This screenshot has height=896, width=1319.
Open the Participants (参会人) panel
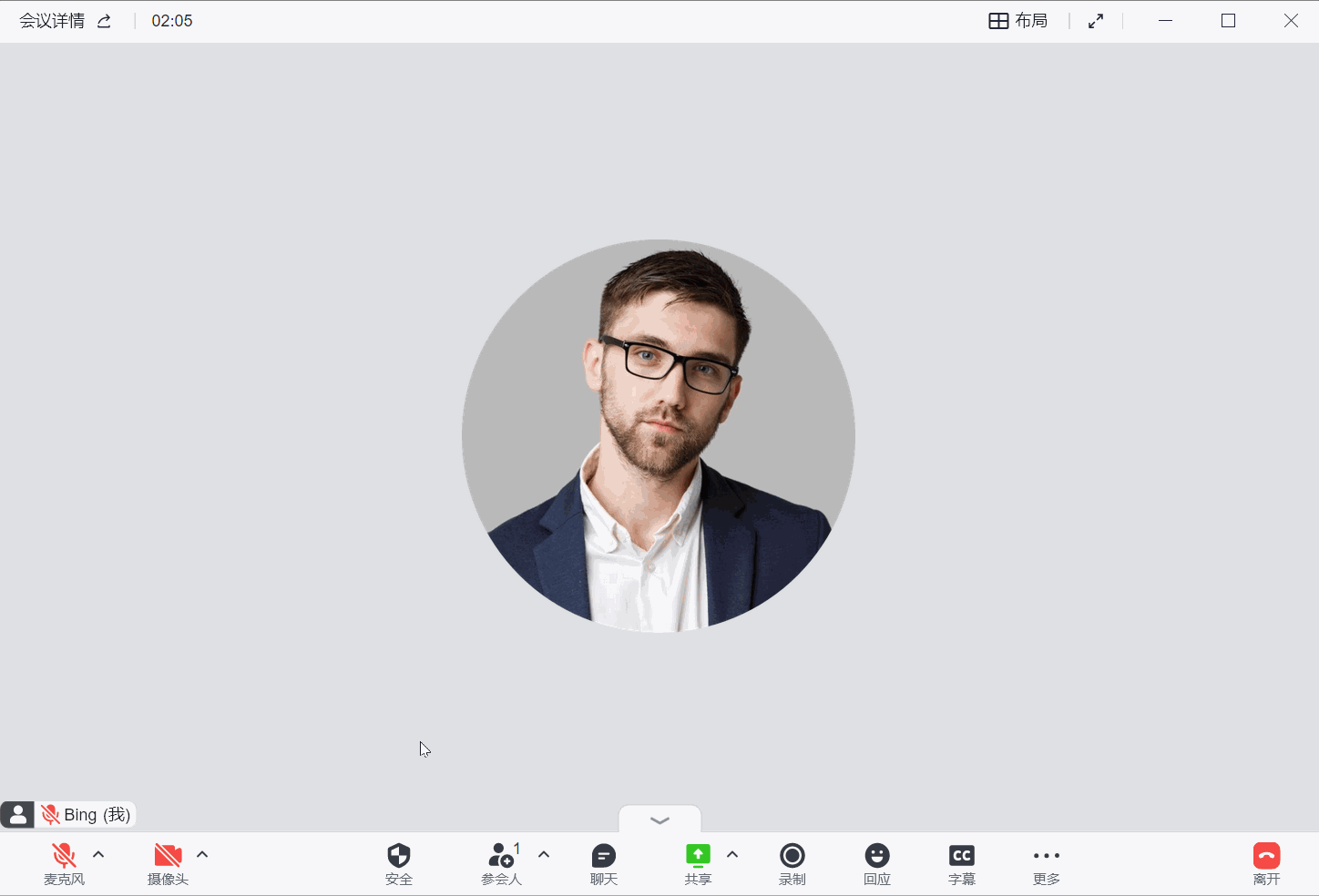(502, 862)
